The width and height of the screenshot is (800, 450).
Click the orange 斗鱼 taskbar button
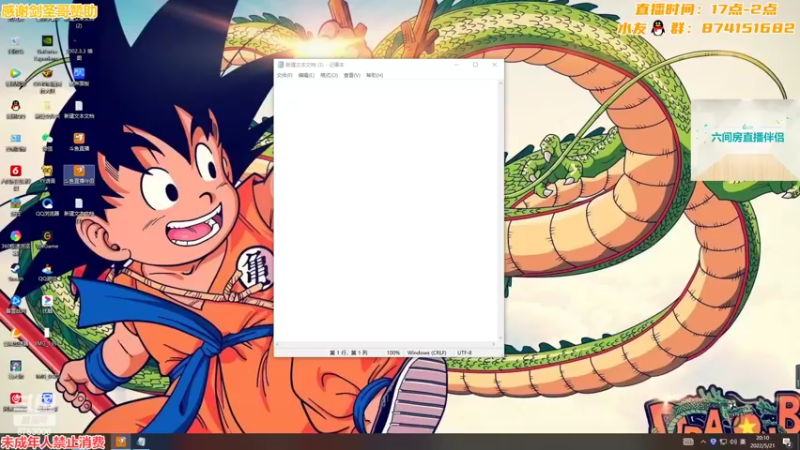[x=121, y=441]
